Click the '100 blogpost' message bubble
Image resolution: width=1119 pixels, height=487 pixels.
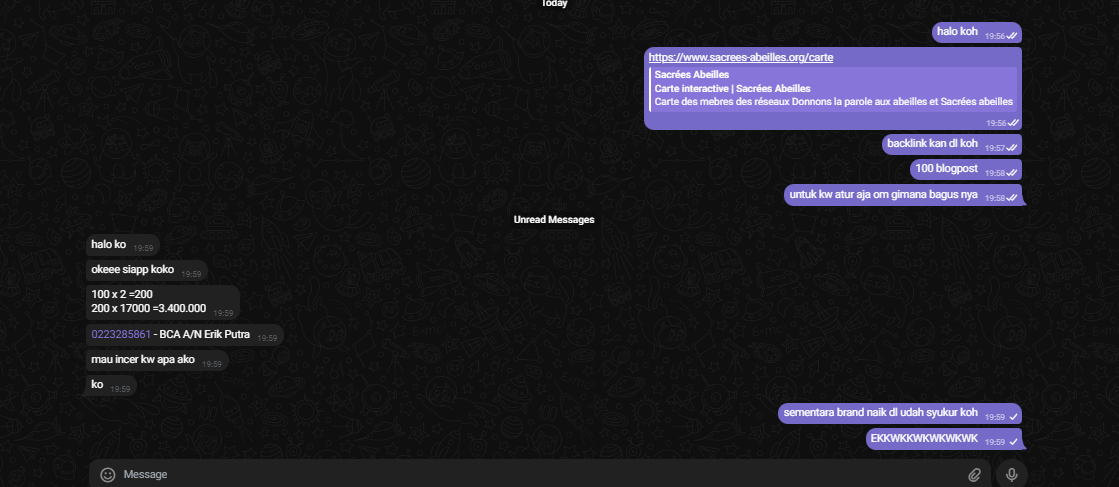point(945,169)
